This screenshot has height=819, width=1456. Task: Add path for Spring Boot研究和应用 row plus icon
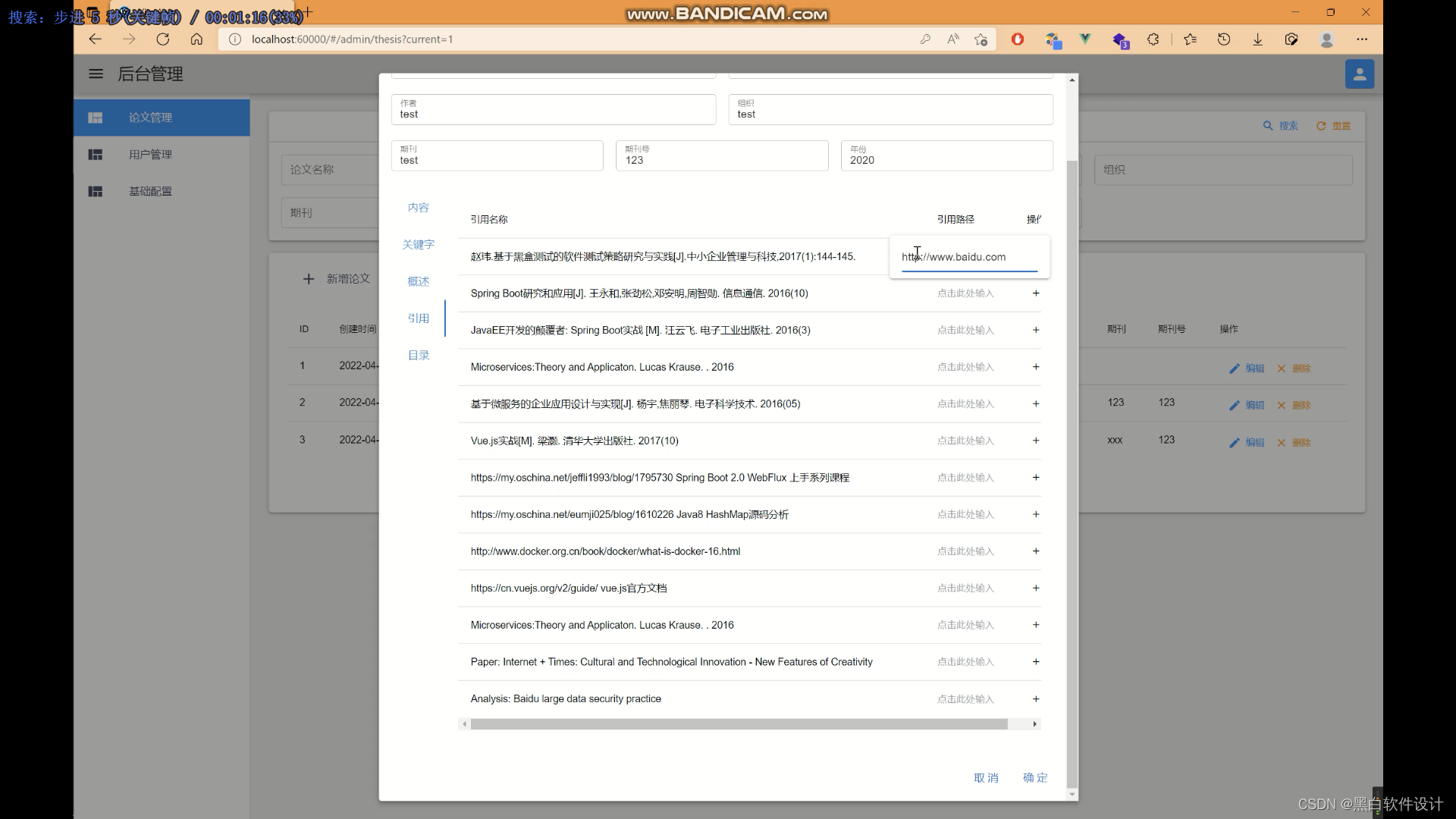(x=1036, y=293)
